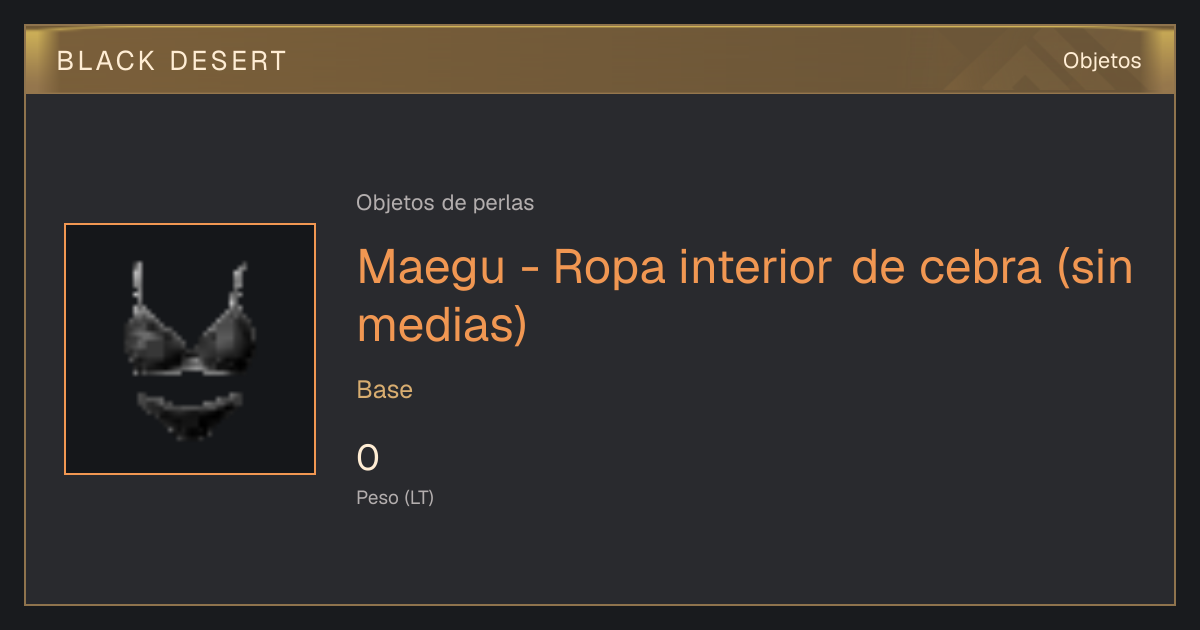Click the weight value 0
The width and height of the screenshot is (1200, 630).
coord(368,458)
